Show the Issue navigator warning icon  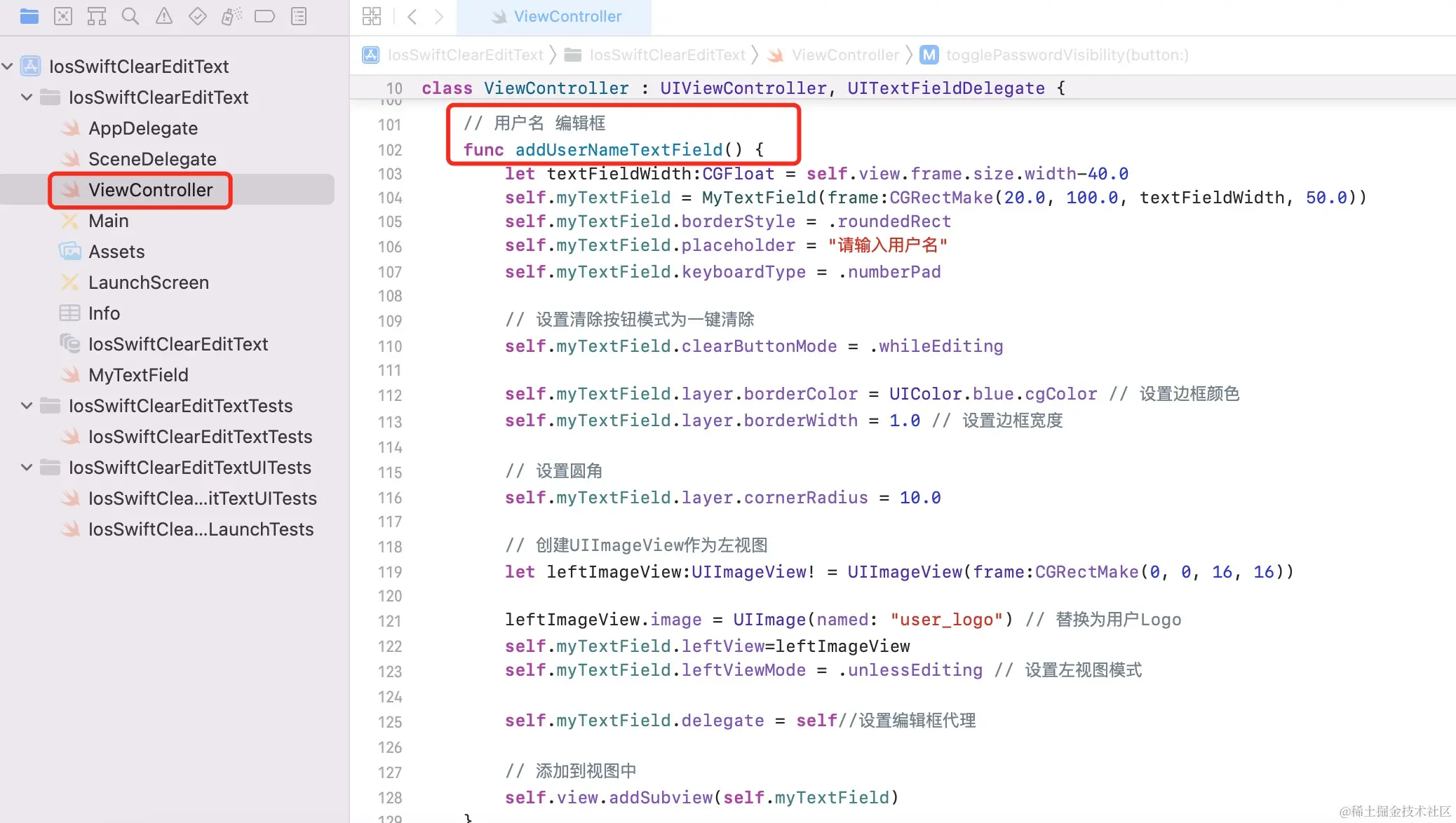163,16
